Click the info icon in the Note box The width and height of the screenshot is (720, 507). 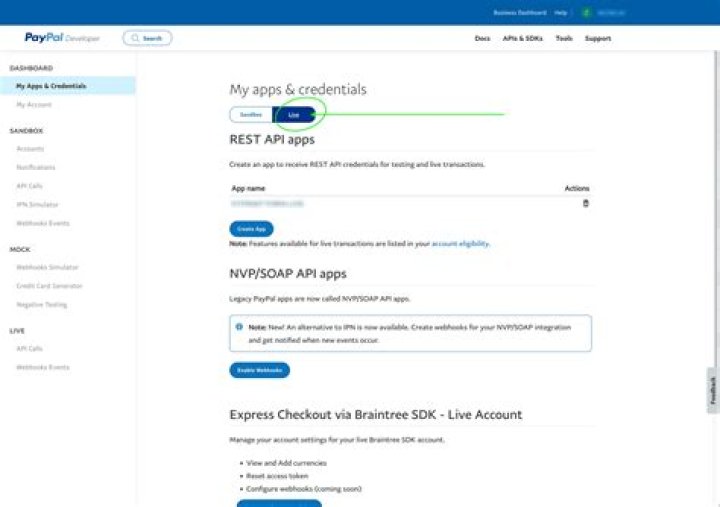[239, 327]
